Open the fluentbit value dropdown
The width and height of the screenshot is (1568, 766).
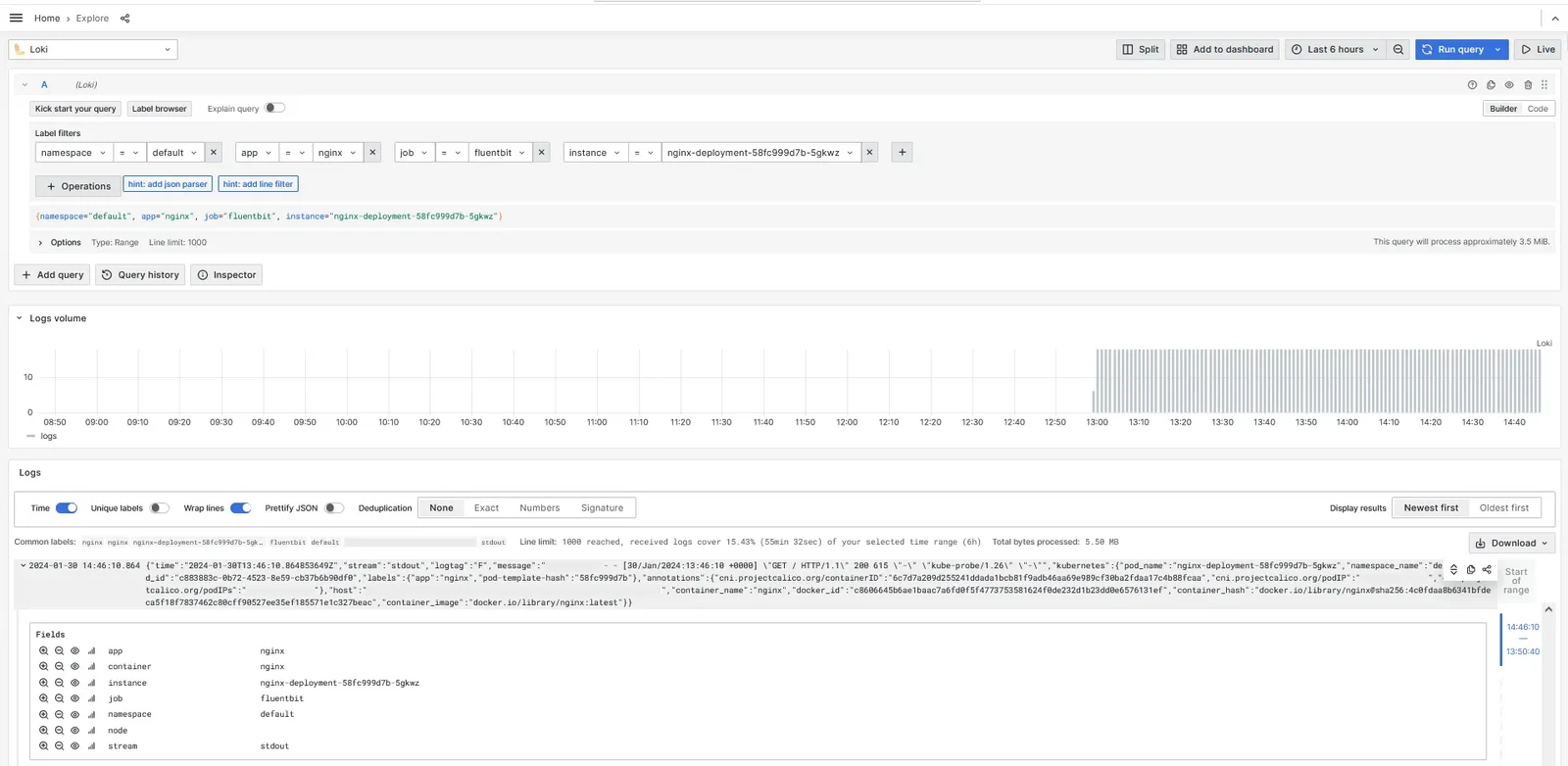(500, 153)
